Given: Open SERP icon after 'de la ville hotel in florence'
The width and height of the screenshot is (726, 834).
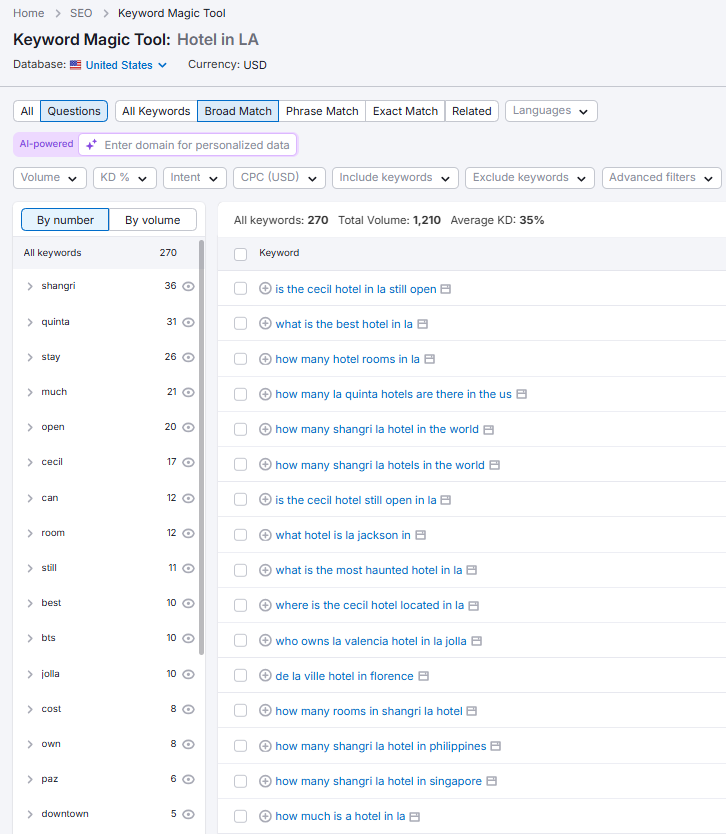Looking at the screenshot, I should (423, 676).
